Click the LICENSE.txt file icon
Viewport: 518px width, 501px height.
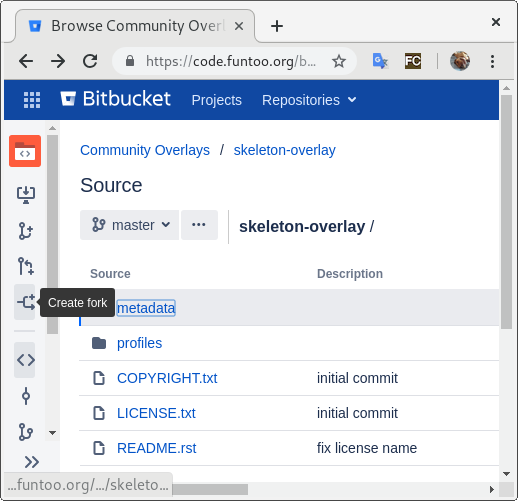tap(99, 413)
